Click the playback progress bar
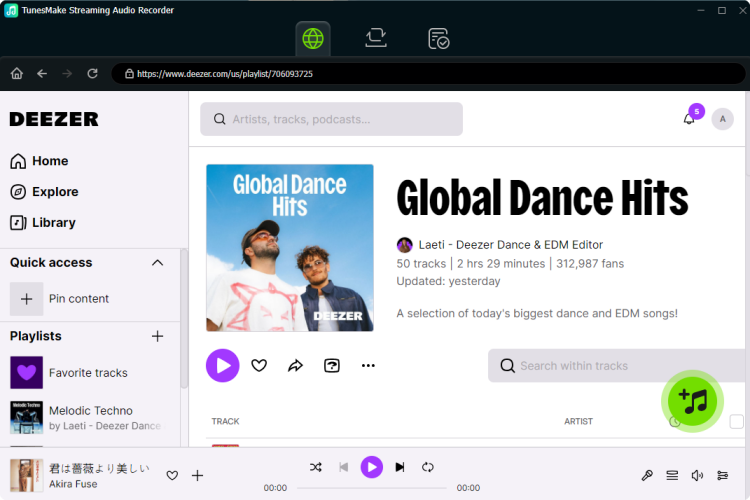 click(372, 488)
